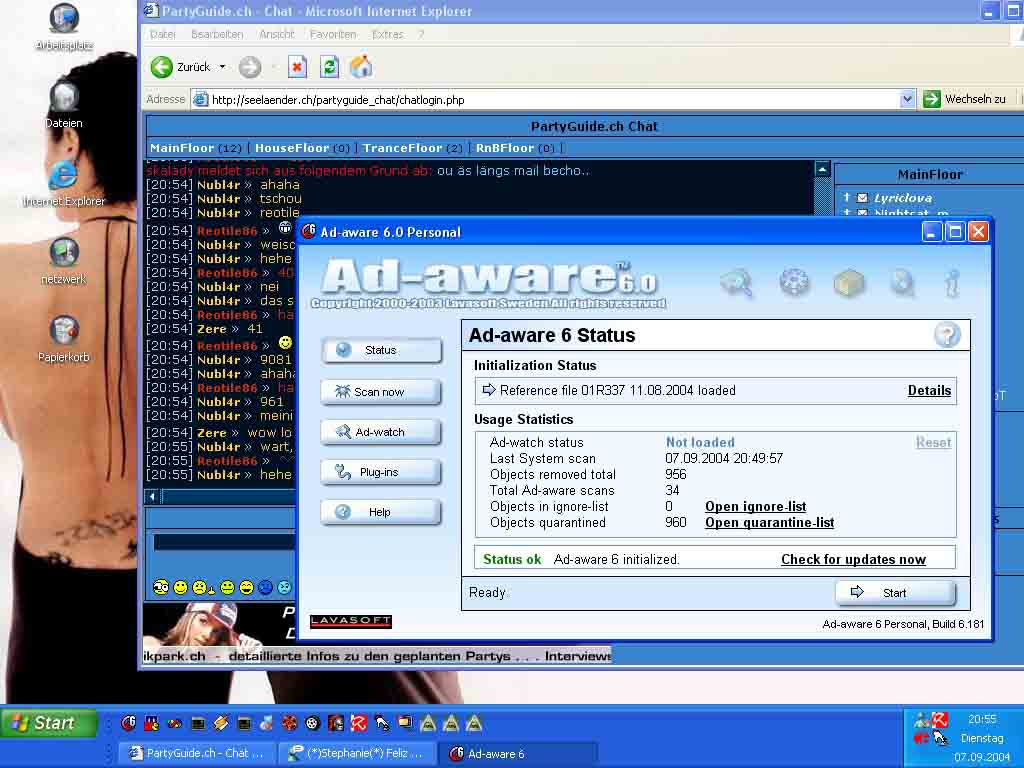Open the Zurück button history dropdown arrow

coord(222,67)
